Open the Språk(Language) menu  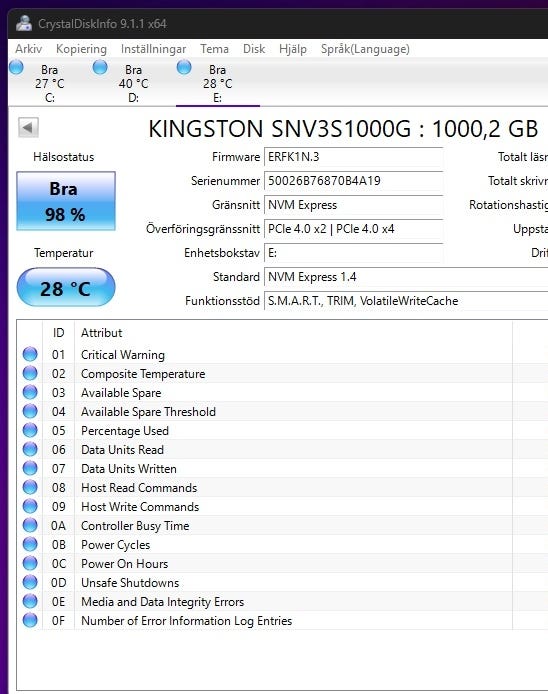point(365,49)
